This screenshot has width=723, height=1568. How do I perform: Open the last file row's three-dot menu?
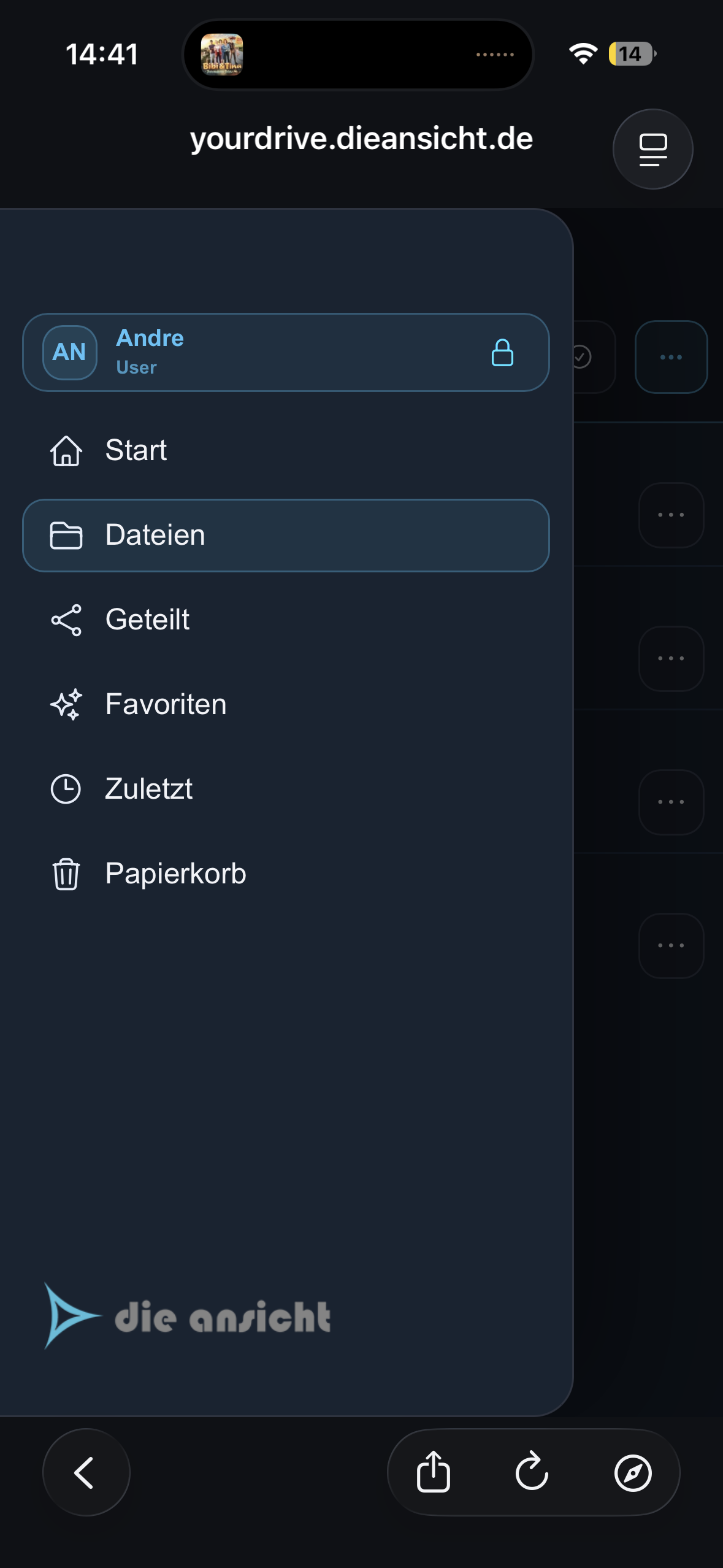[x=671, y=945]
